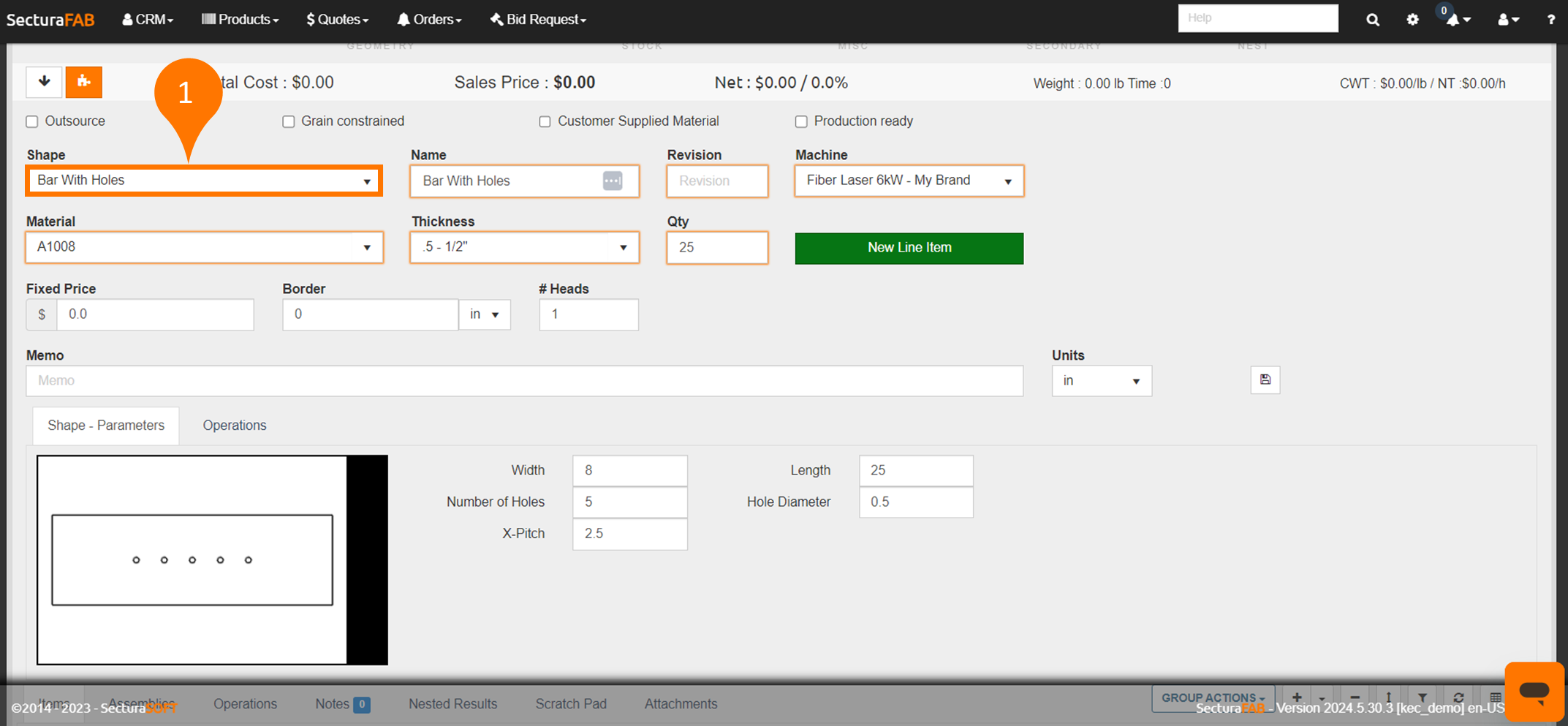Expand the Machine dropdown
Viewport: 1568px width, 726px height.
909,181
